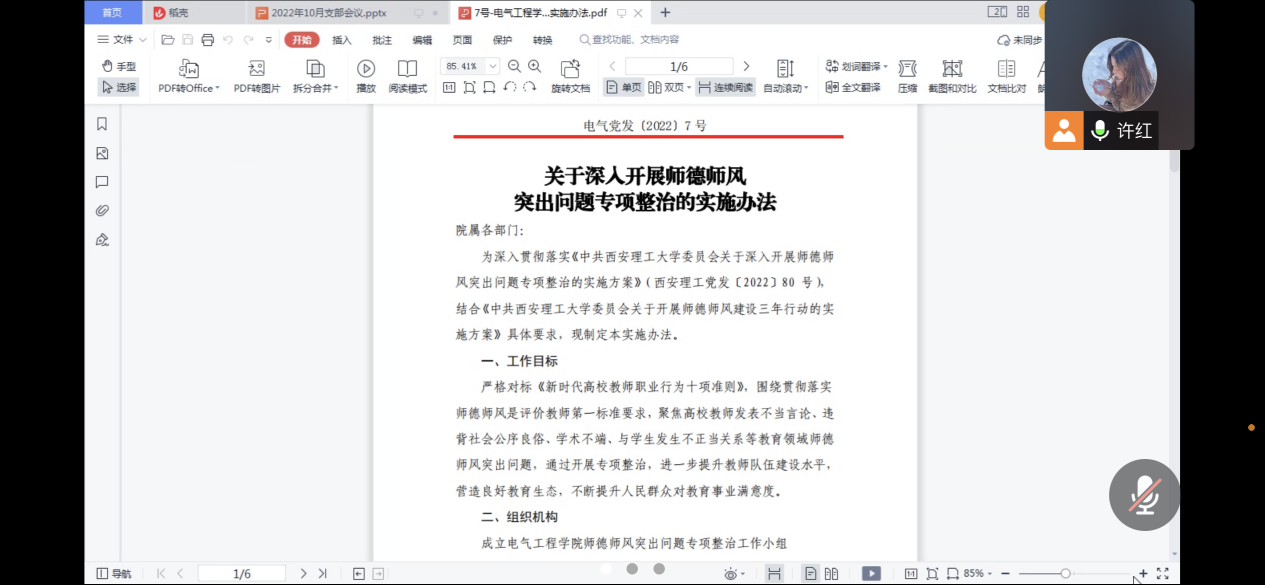This screenshot has height=585, width=1265.
Task: Click the zoom in magnifier icon
Action: tap(534, 66)
